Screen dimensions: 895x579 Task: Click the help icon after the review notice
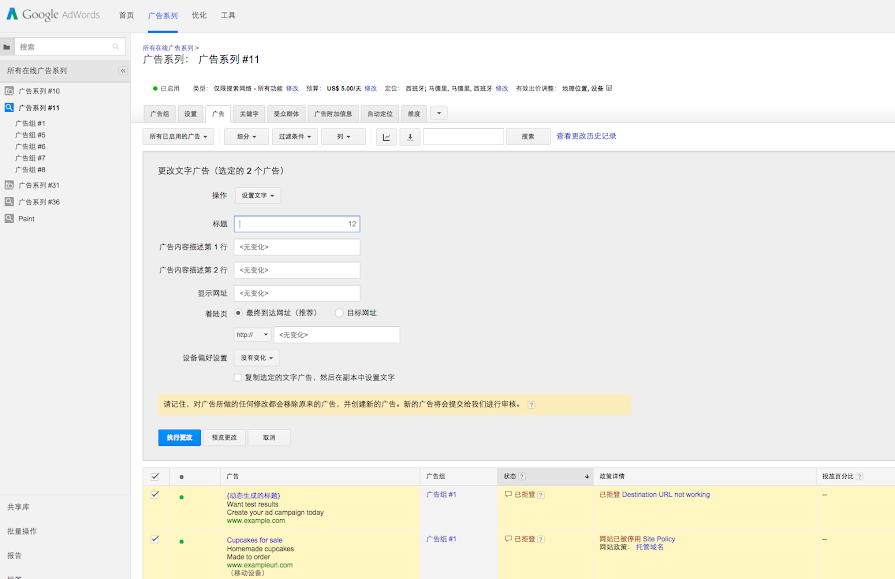click(531, 405)
